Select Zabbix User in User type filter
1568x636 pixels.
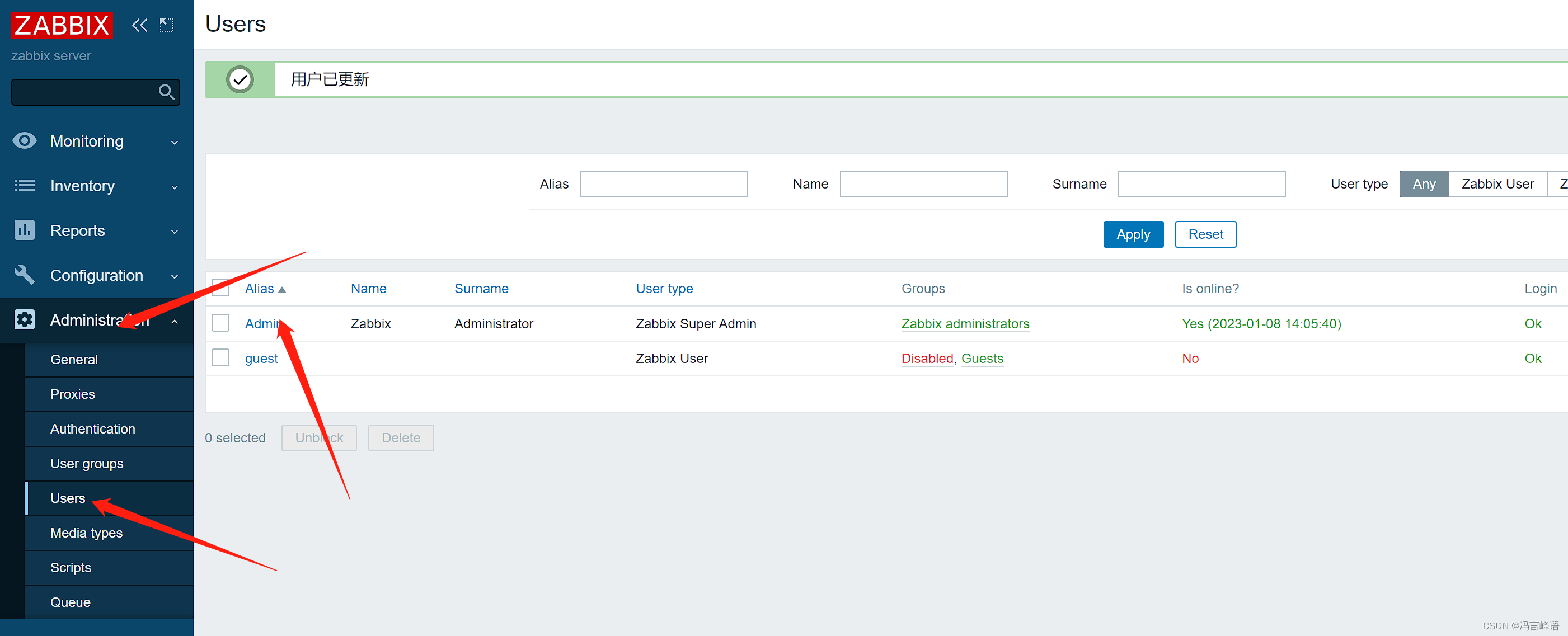[1497, 184]
